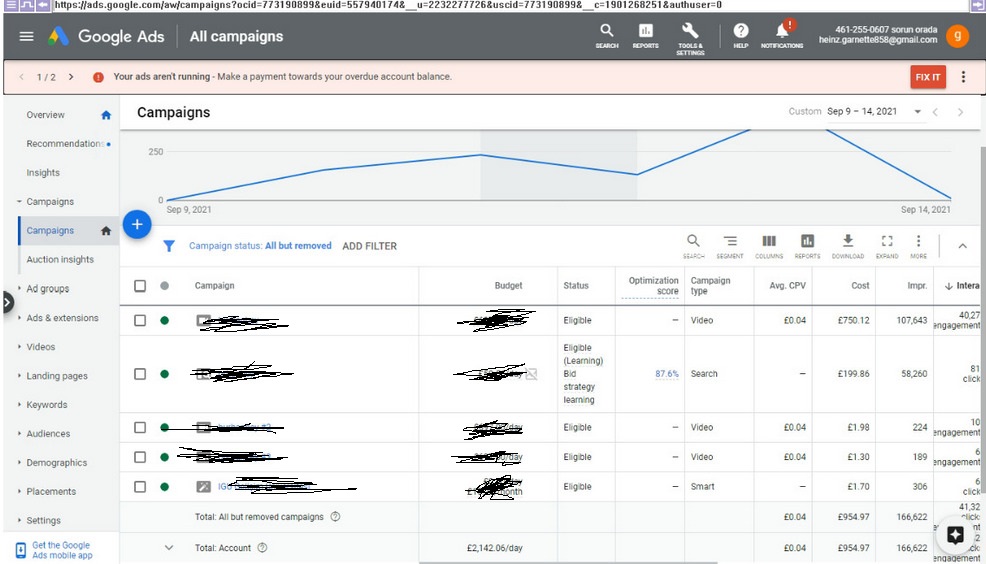Click the Google Ads logo
986x564 pixels.
106,36
